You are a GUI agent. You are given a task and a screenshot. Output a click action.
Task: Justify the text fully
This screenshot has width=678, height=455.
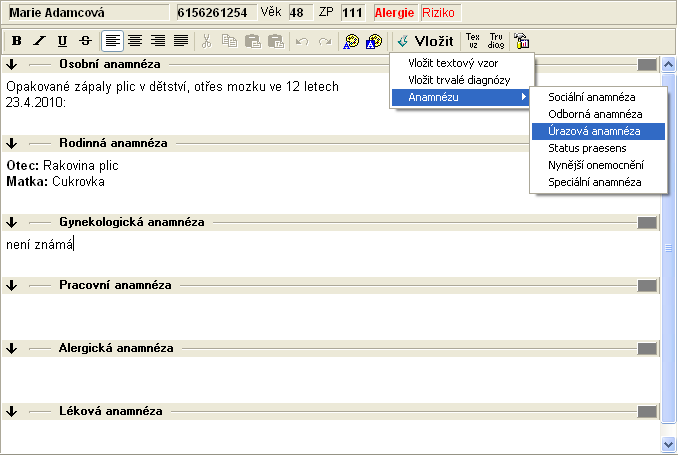pyautogui.click(x=180, y=41)
